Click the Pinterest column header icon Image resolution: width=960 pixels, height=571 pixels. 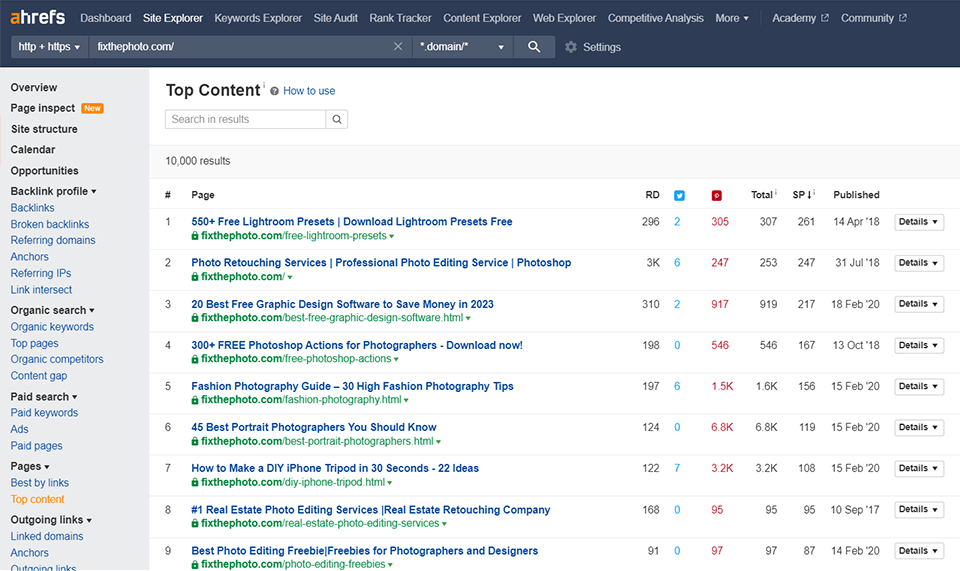[716, 195]
